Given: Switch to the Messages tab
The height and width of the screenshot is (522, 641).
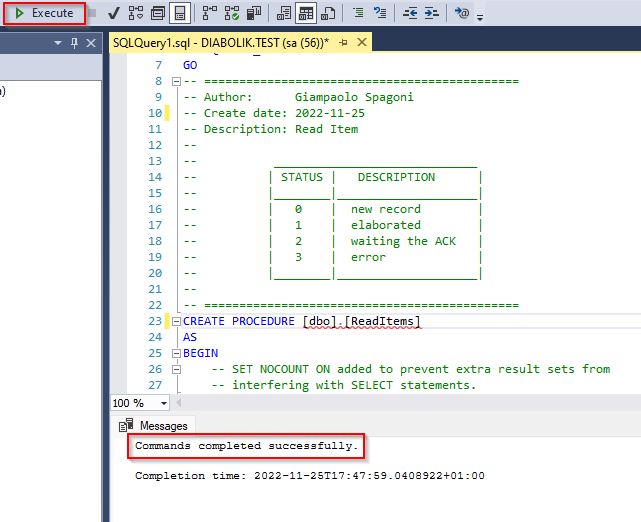Looking at the screenshot, I should (x=161, y=425).
